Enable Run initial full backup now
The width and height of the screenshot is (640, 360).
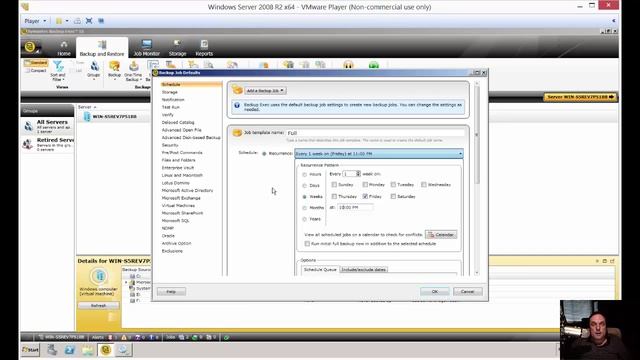(307, 244)
